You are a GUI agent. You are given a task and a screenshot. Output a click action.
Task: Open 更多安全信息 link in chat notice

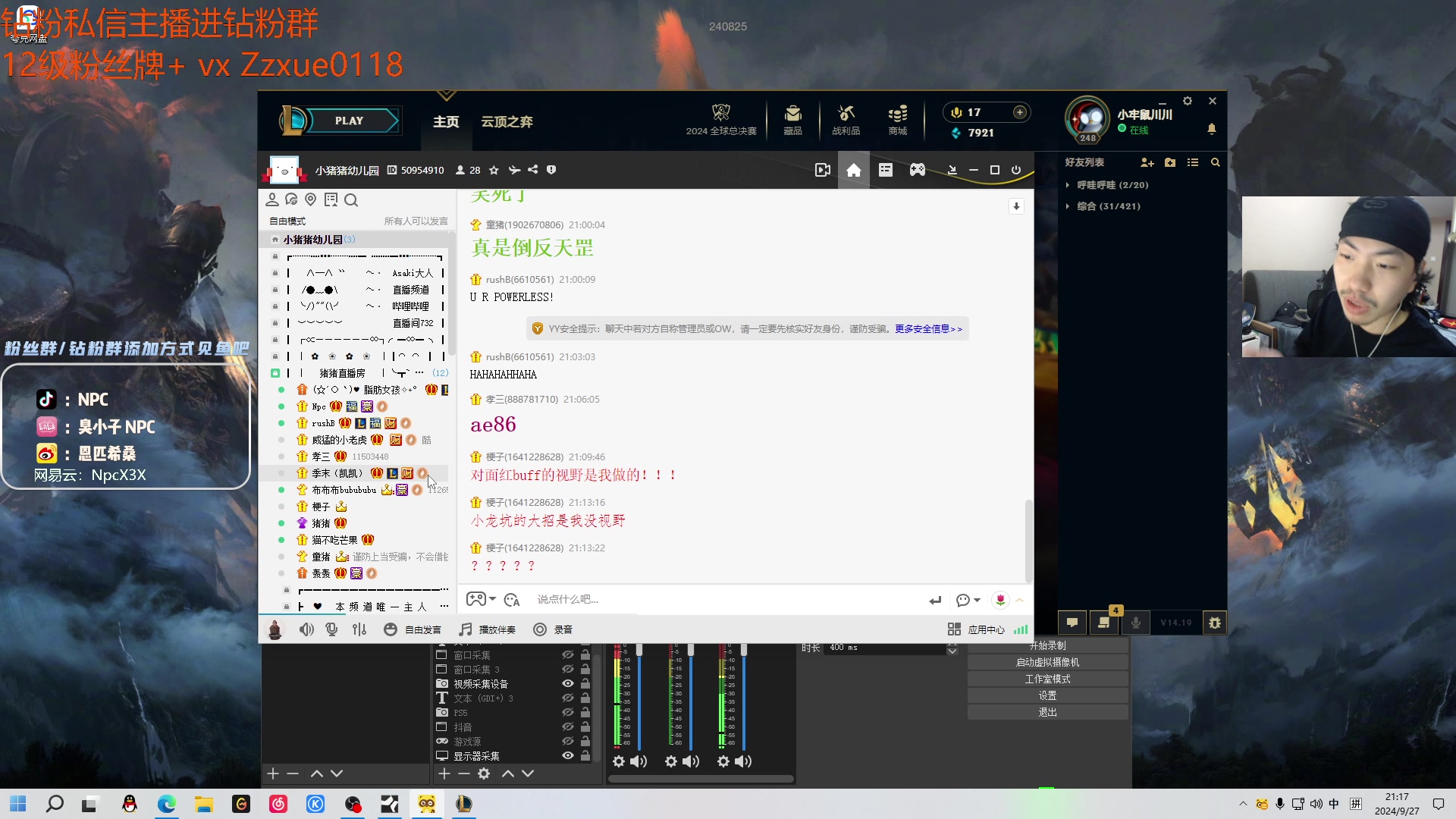[x=928, y=329]
